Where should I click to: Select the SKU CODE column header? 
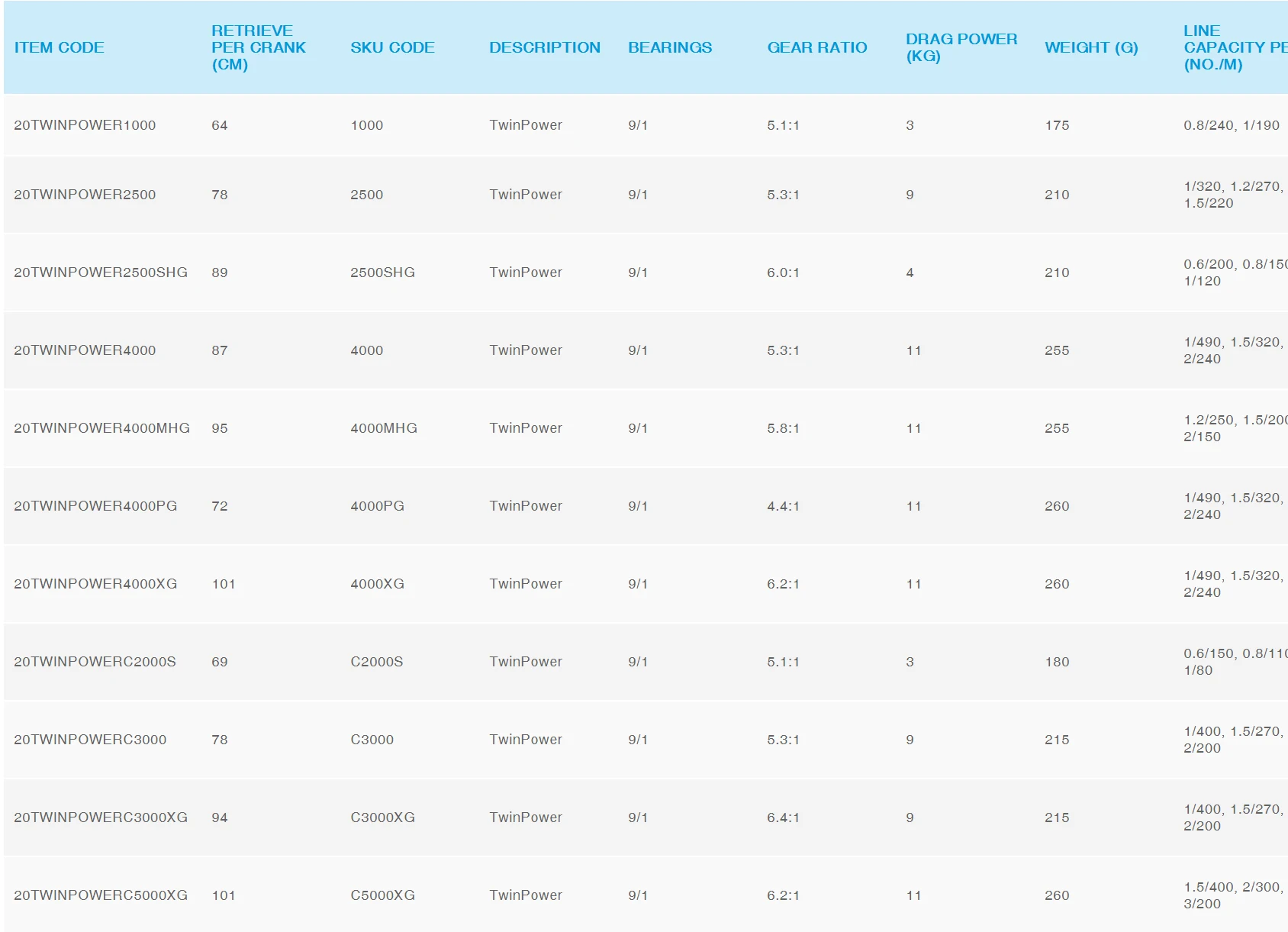pos(392,47)
